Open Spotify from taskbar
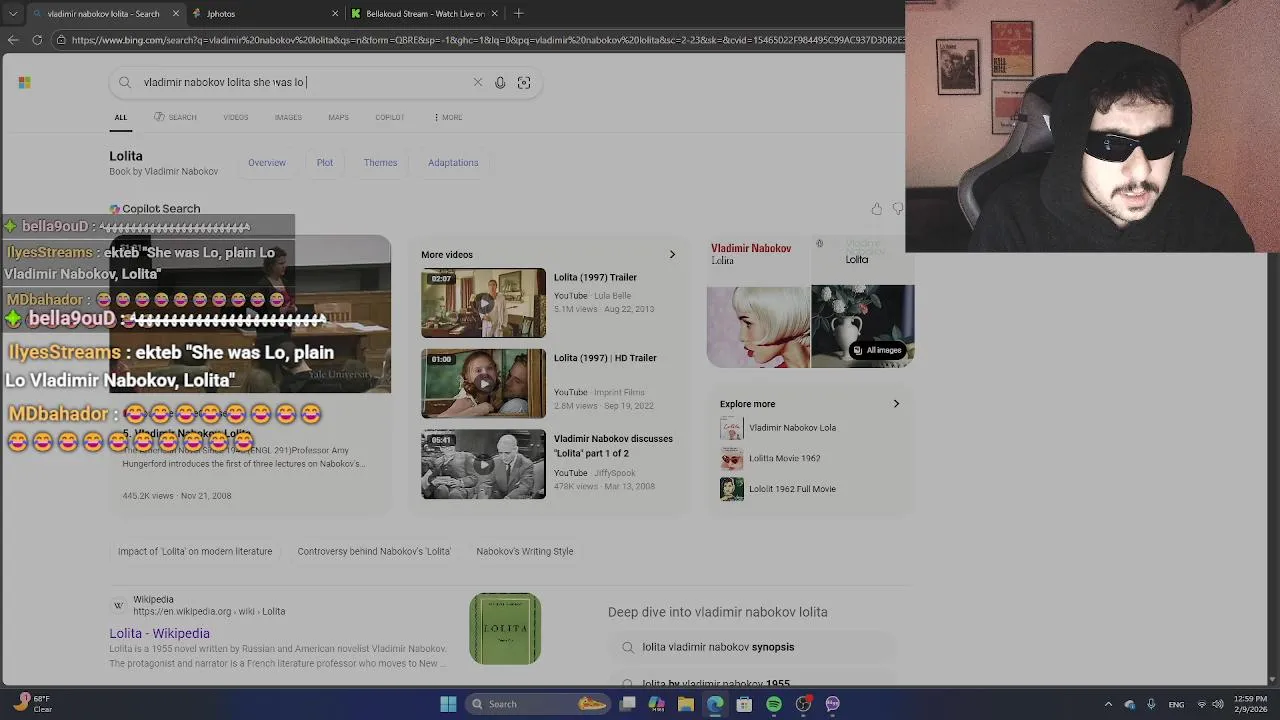The width and height of the screenshot is (1280, 720). click(774, 704)
